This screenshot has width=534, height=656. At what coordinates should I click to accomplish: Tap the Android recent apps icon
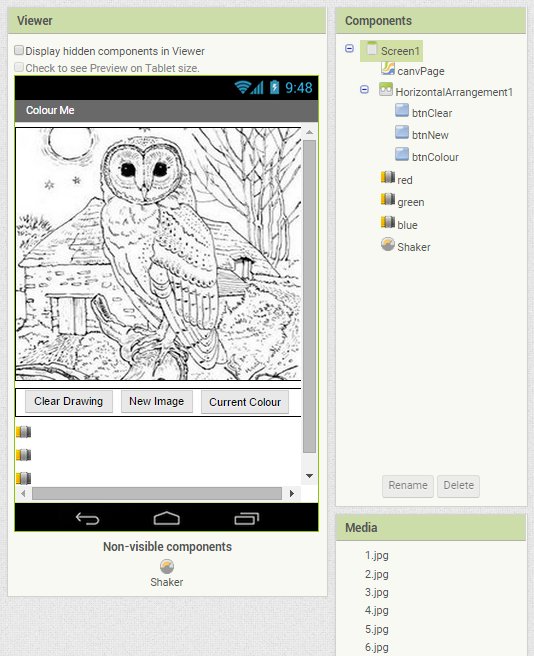[x=247, y=519]
